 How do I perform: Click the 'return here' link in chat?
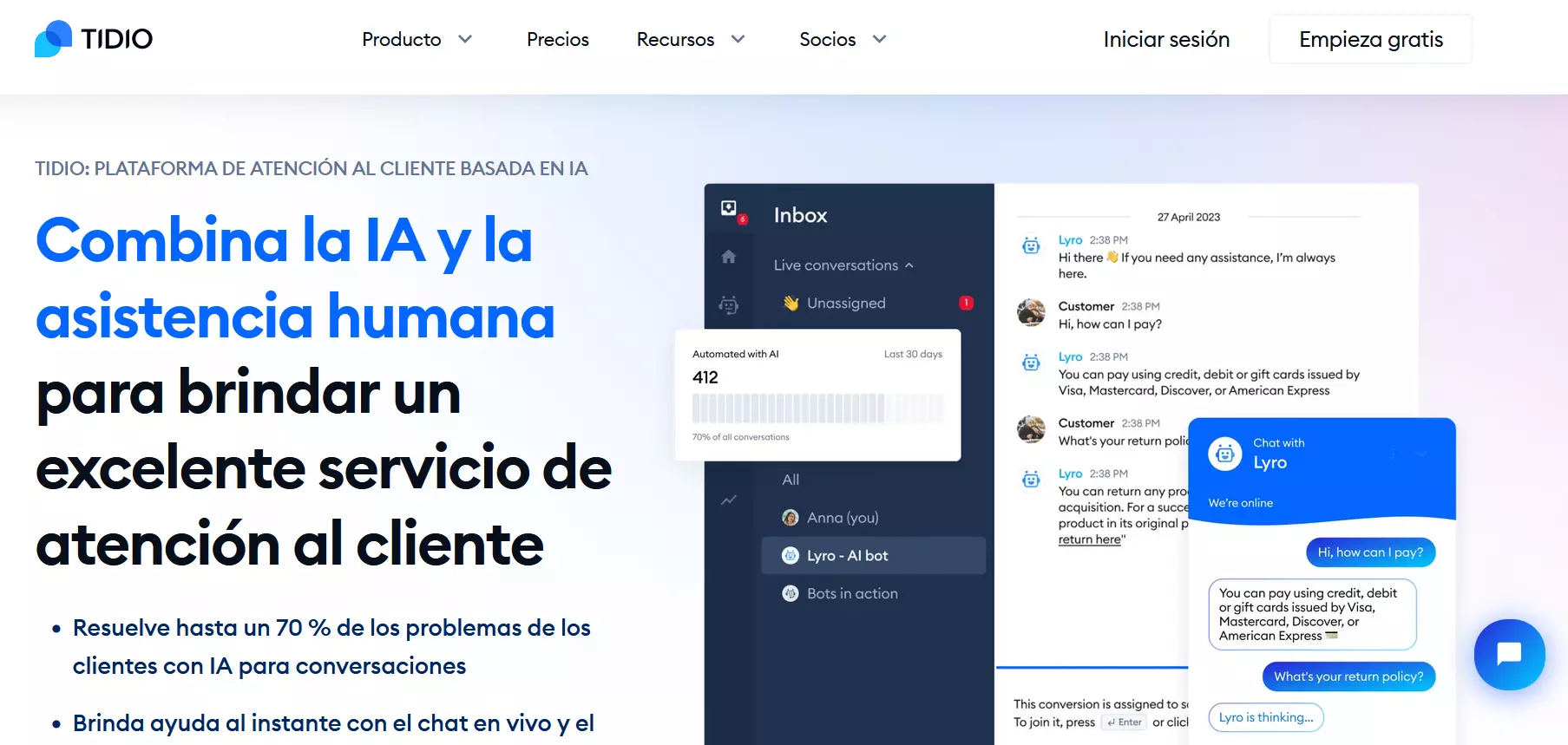[1089, 539]
